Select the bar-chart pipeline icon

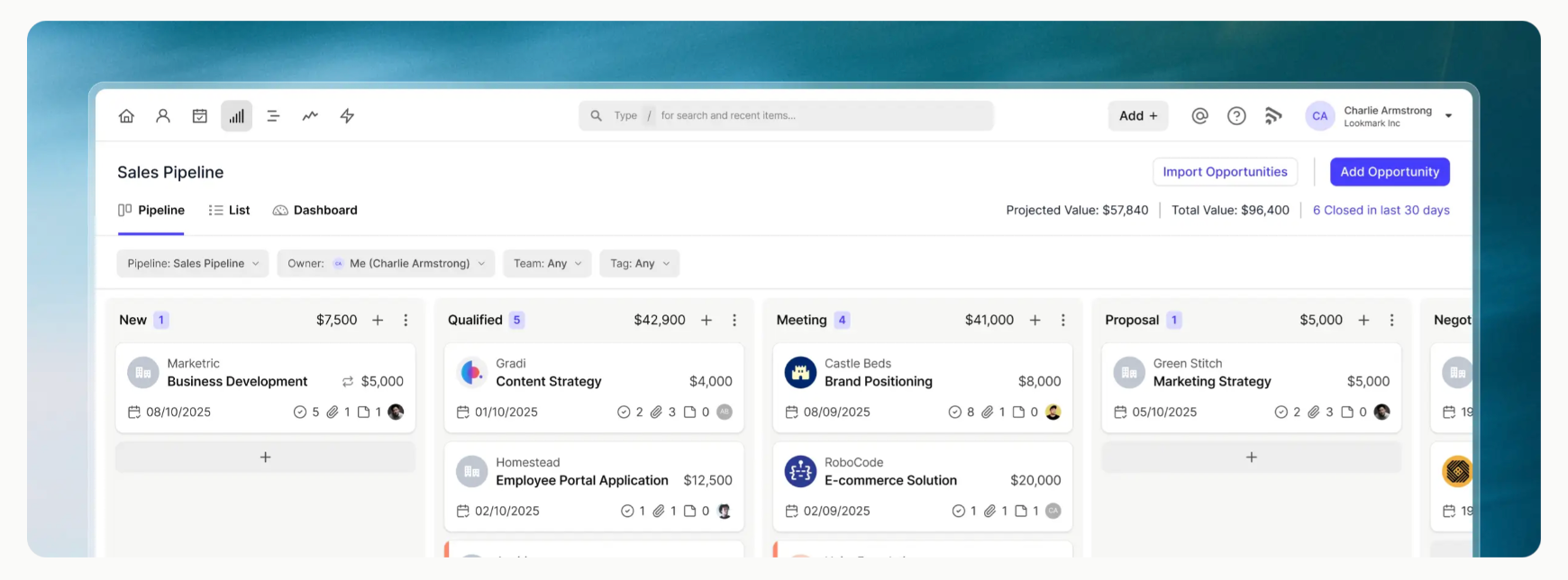[x=236, y=116]
